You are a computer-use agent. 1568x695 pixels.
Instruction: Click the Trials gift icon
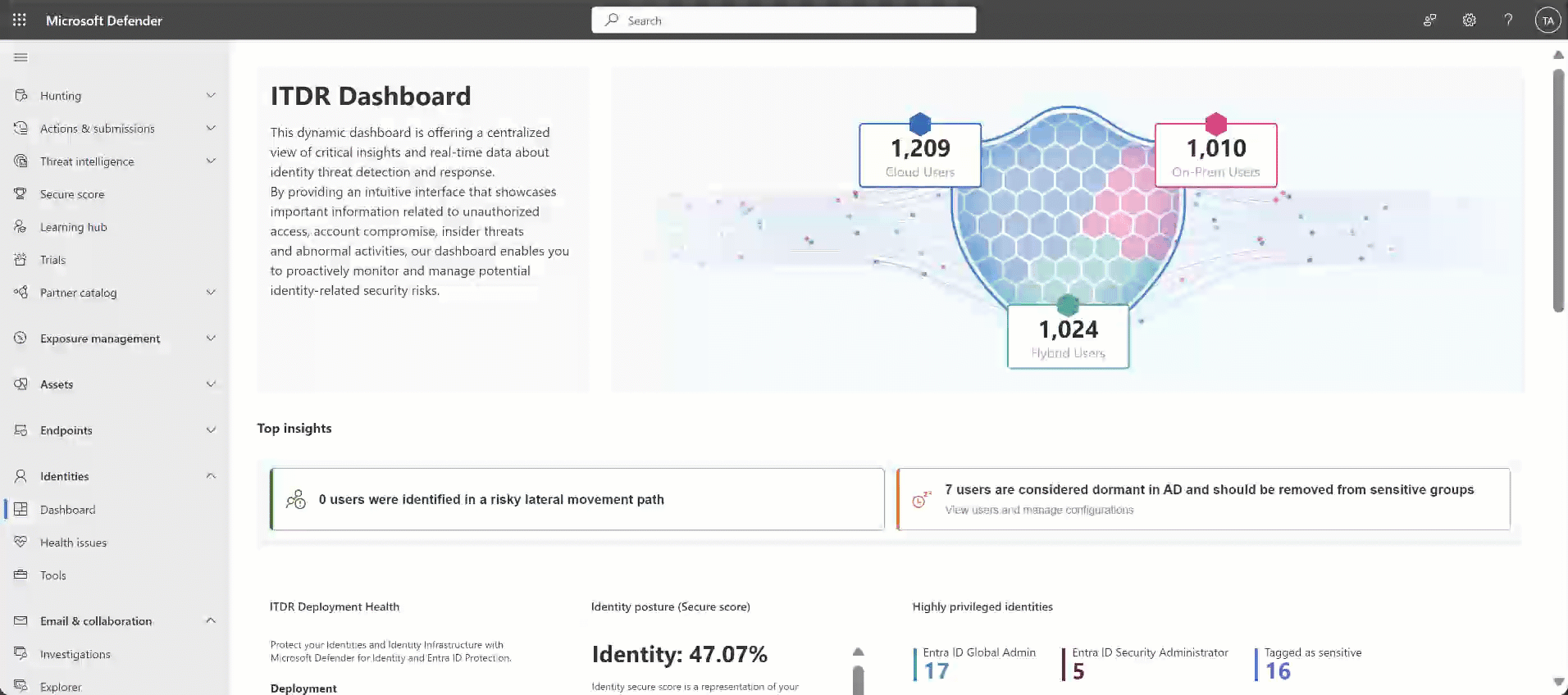tap(21, 260)
